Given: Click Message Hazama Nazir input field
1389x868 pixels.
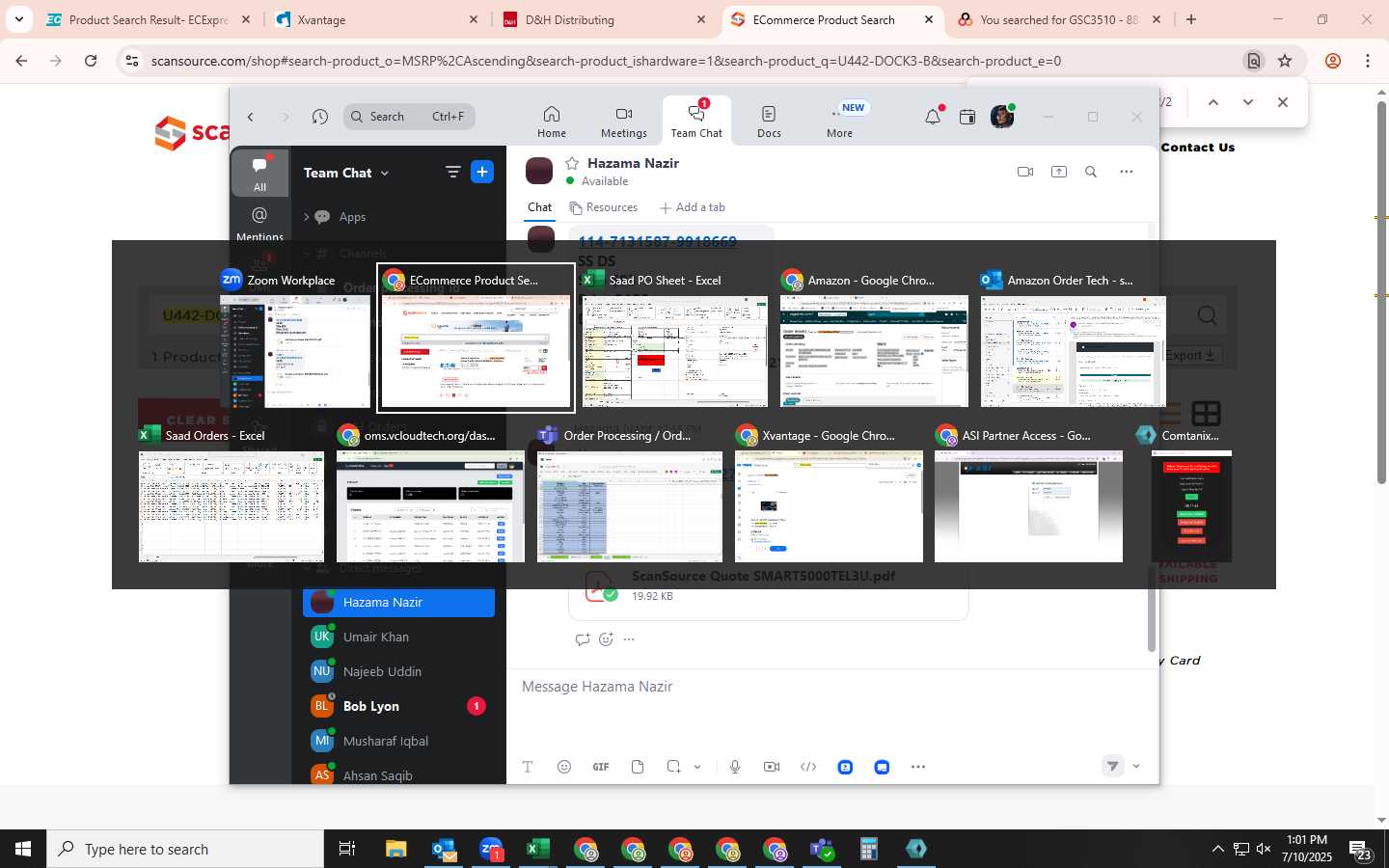Looking at the screenshot, I should (830, 687).
